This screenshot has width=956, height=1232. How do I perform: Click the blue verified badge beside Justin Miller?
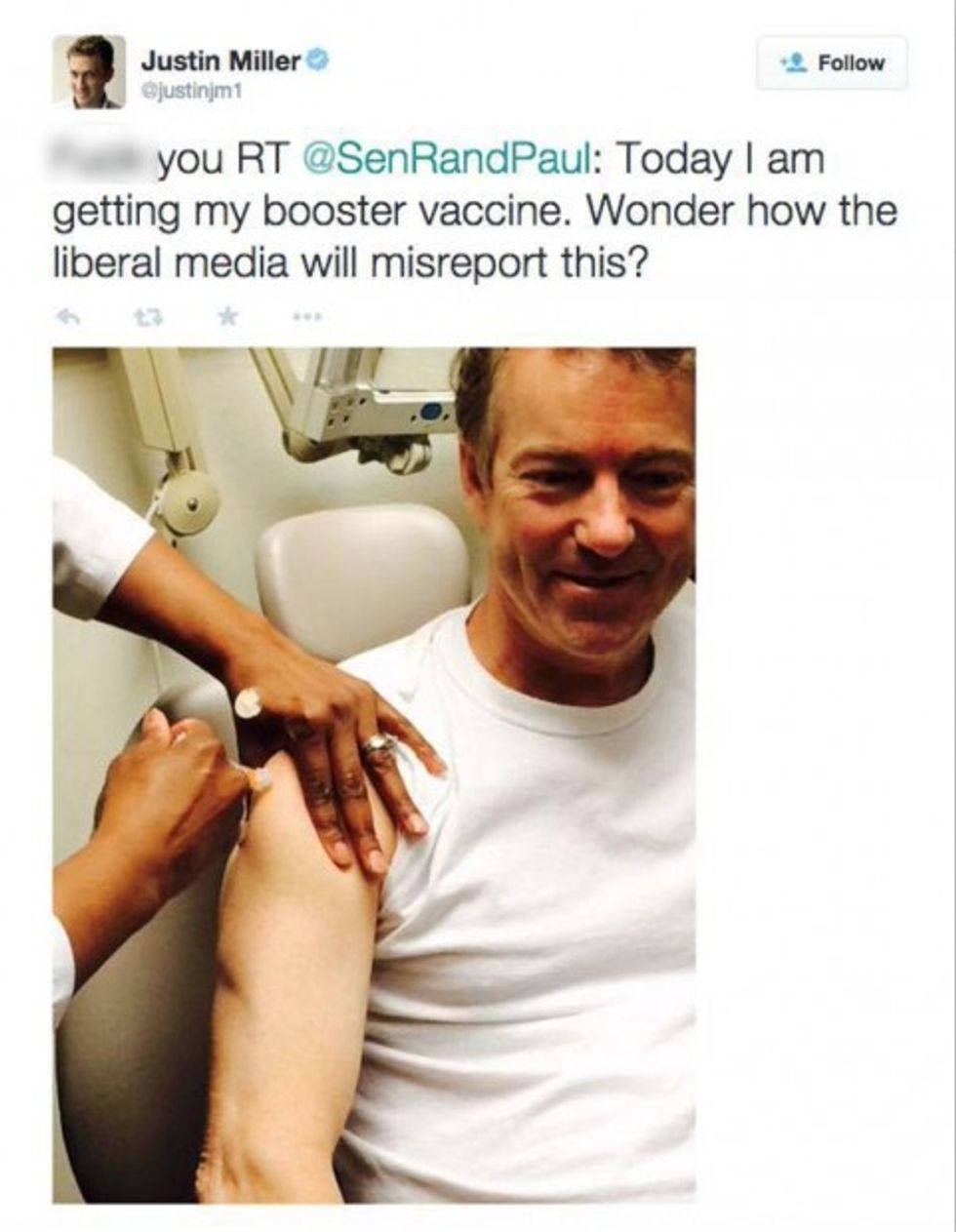tap(317, 62)
